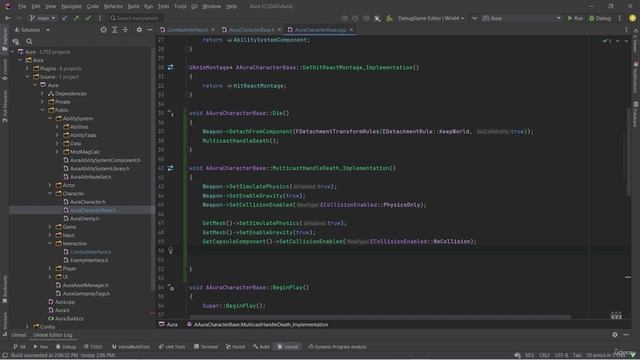Select AuraAttributeSet.h in the tree
Viewport: 640px width, 360px height.
pos(90,177)
